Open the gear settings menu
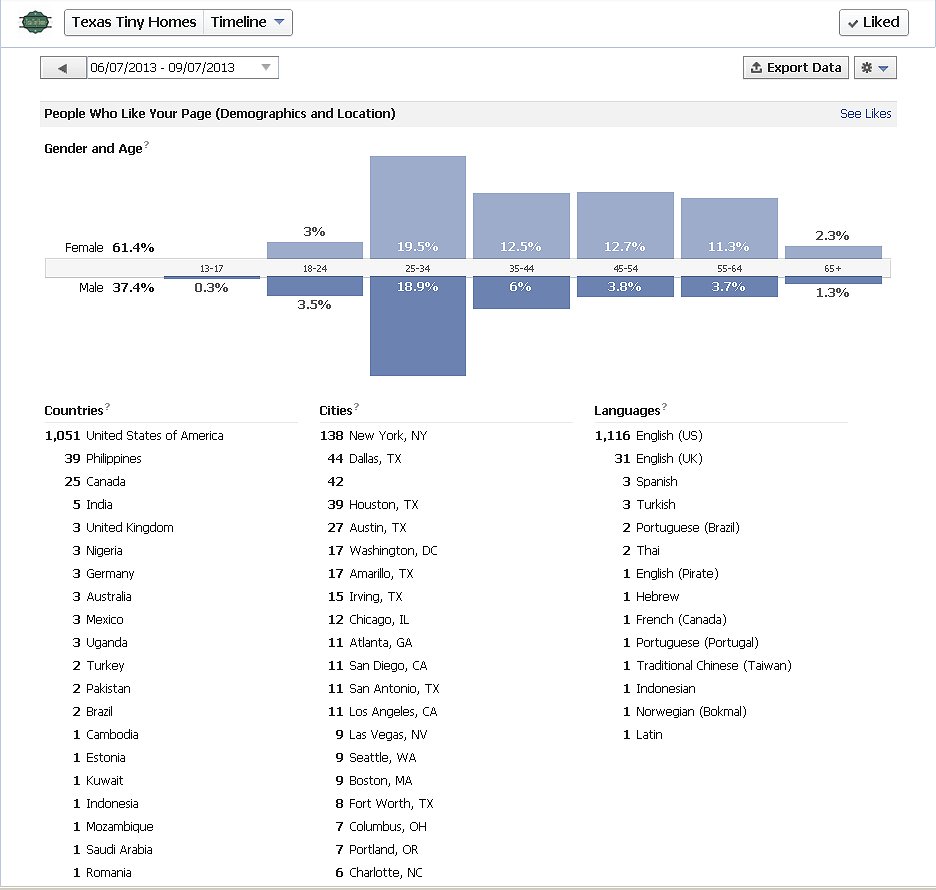936x890 pixels. click(875, 68)
